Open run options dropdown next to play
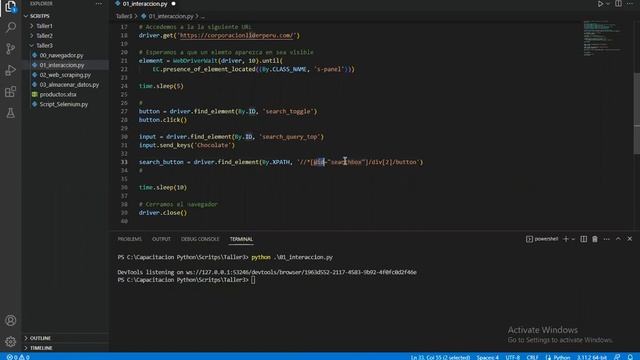The height and width of the screenshot is (360, 640). [608, 4]
